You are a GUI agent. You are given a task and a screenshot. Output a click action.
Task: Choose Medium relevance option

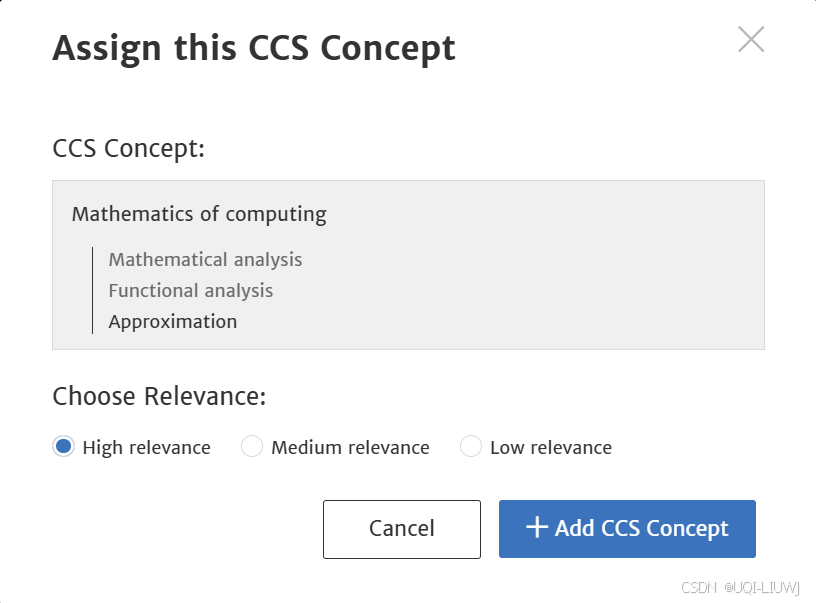click(x=252, y=447)
